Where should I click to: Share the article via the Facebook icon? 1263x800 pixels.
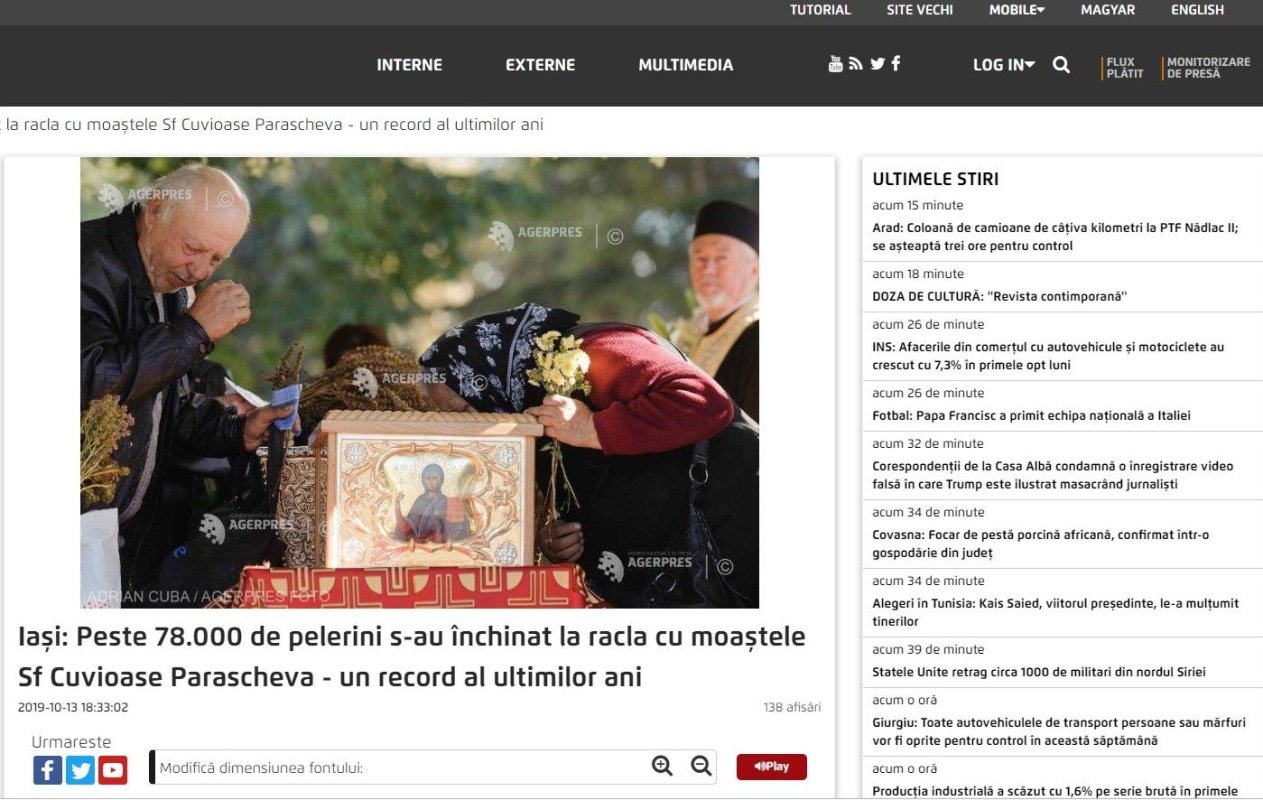point(46,770)
